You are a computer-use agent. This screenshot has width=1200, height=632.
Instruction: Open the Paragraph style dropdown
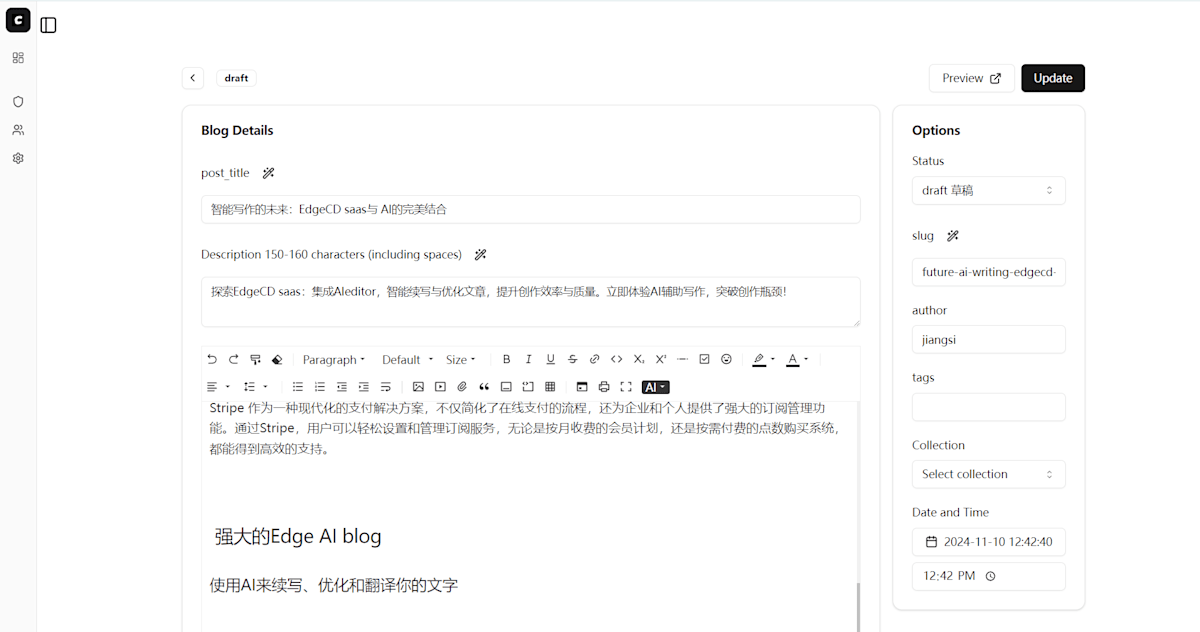334,359
